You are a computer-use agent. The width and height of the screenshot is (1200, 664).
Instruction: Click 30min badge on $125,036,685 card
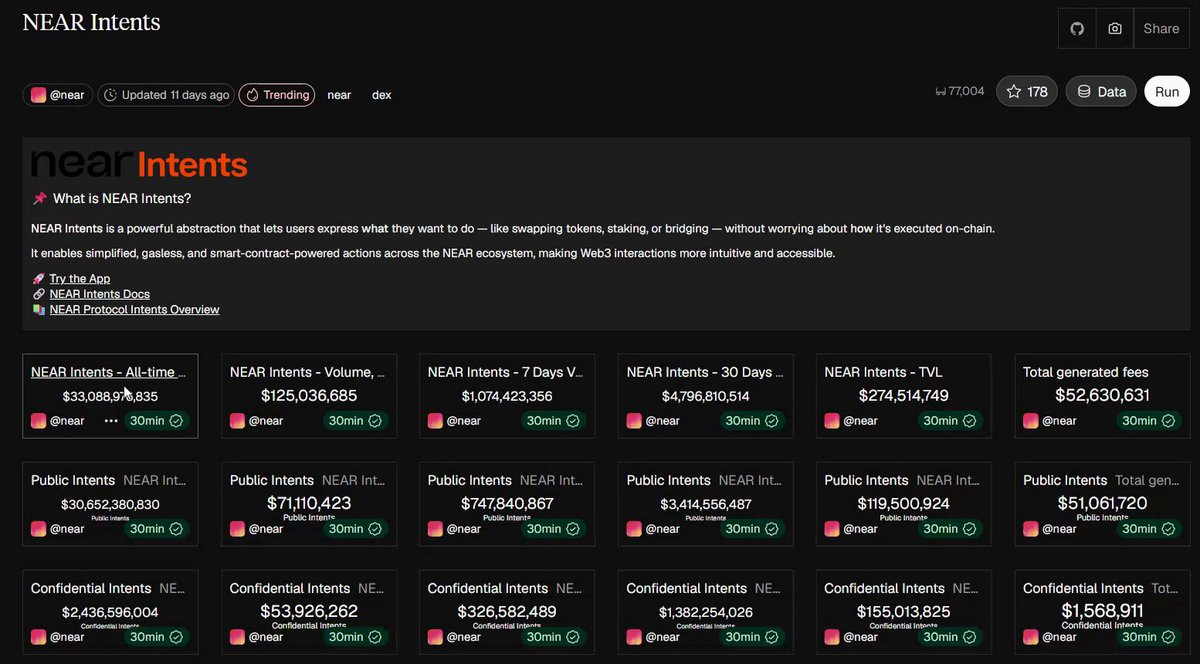tap(354, 421)
